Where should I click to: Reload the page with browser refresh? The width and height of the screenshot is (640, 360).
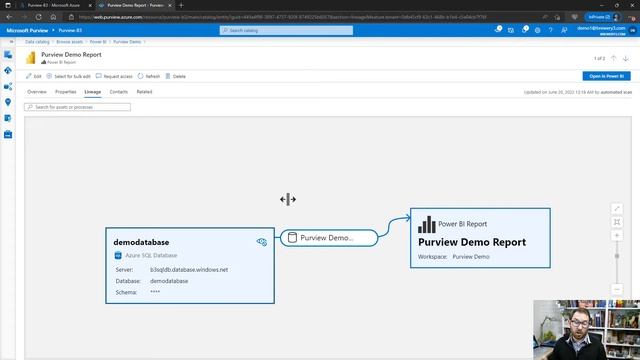point(38,17)
